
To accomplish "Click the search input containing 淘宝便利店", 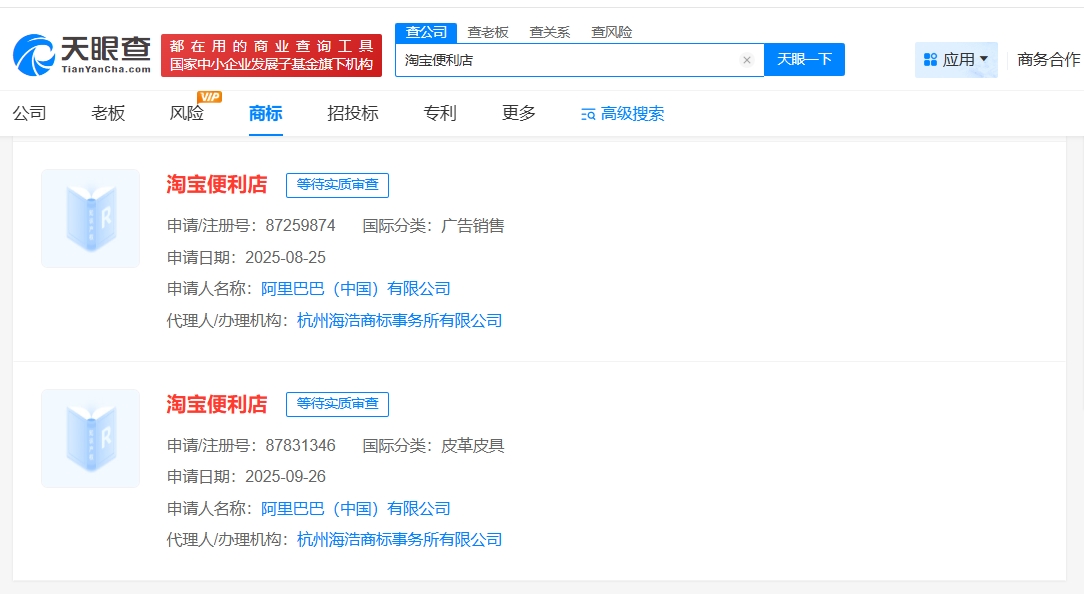I will (x=565, y=60).
